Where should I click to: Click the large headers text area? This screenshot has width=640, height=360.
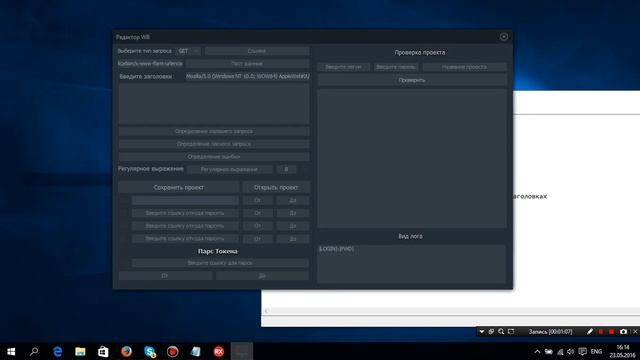[x=213, y=104]
